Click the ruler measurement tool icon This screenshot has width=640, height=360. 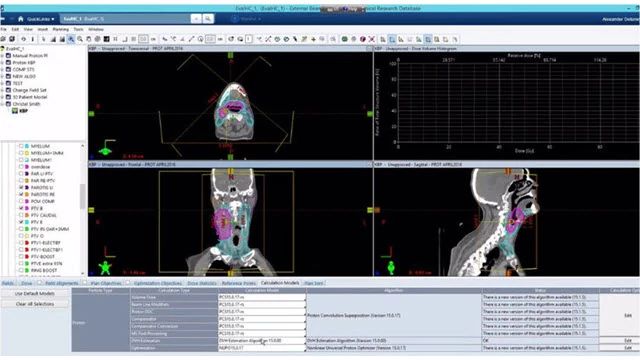click(x=191, y=39)
